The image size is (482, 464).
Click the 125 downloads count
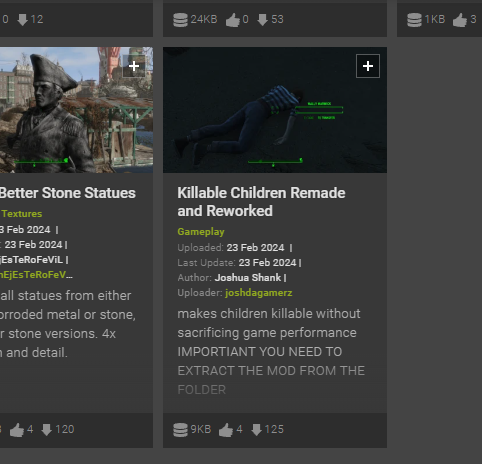pyautogui.click(x=274, y=429)
